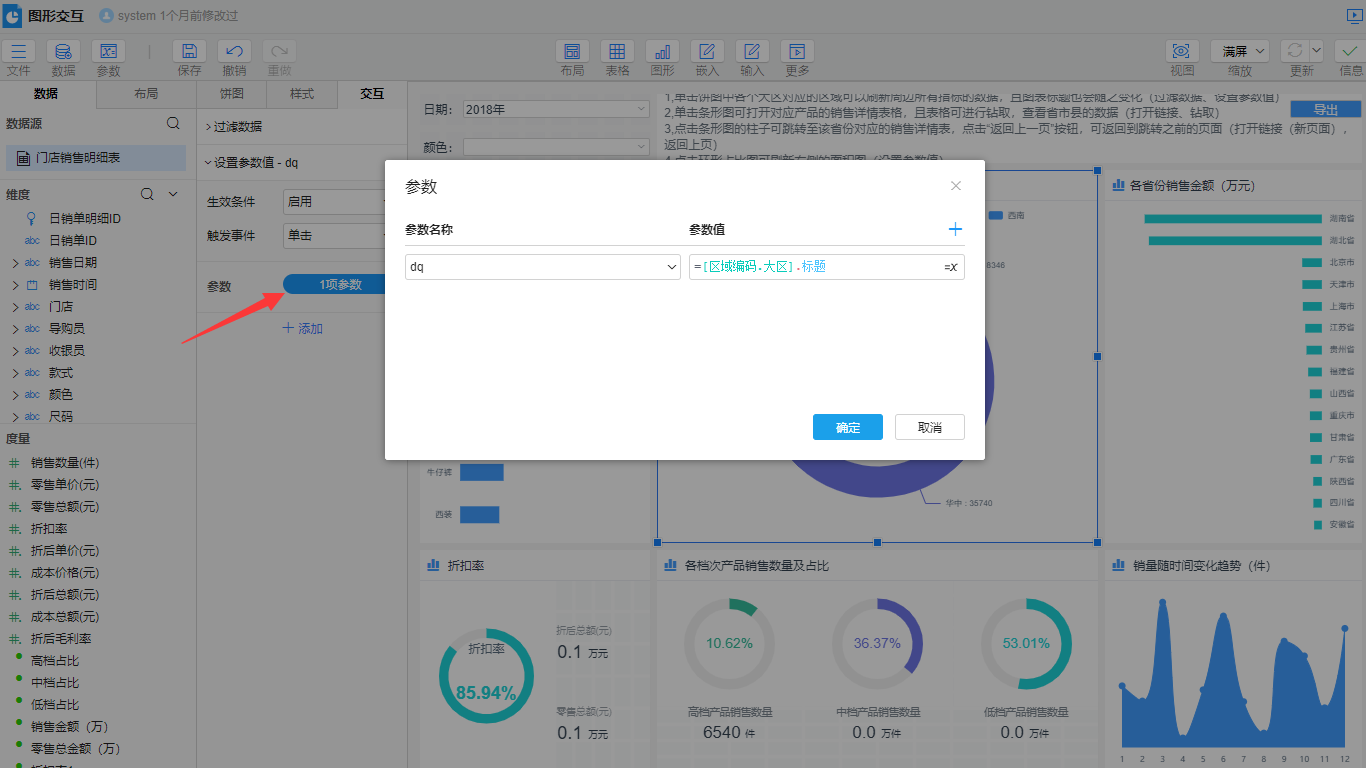This screenshot has width=1366, height=768.
Task: Open the =x expression editor icon
Action: (x=950, y=267)
